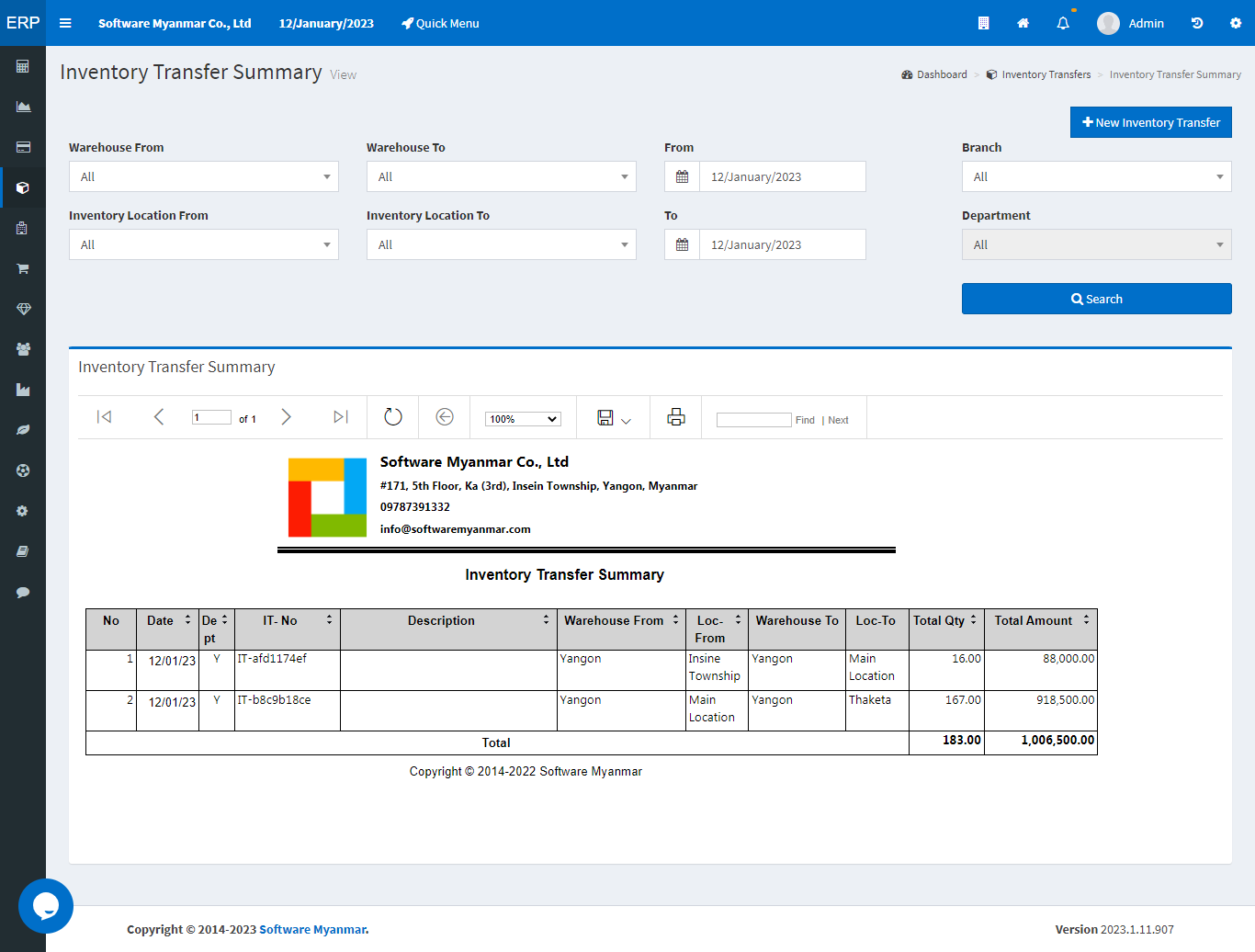The width and height of the screenshot is (1255, 952).
Task: Open calculator icon in sidebar
Action: tap(23, 66)
